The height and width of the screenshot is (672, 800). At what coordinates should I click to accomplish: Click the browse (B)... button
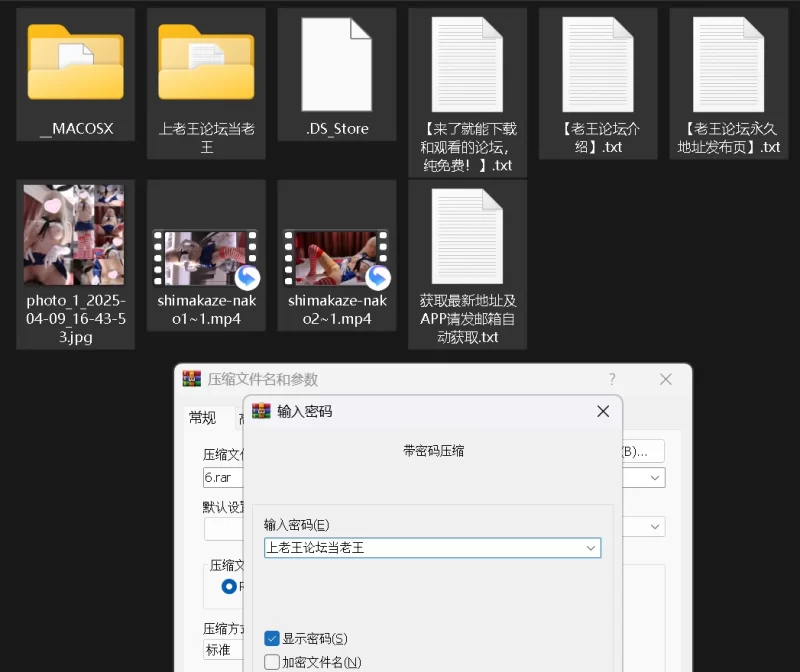coord(642,451)
